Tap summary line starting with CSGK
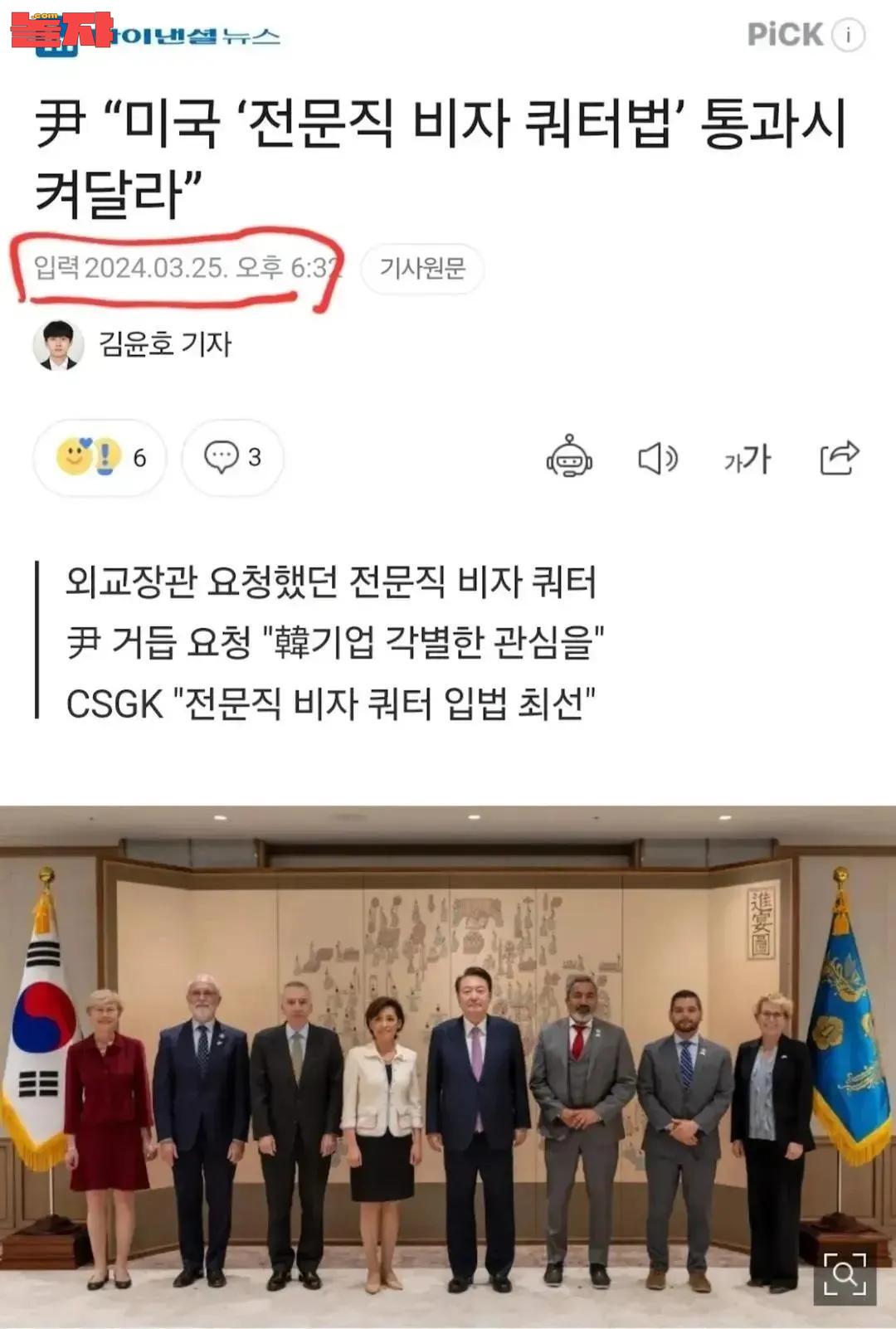This screenshot has width=896, height=1329. coord(331,703)
